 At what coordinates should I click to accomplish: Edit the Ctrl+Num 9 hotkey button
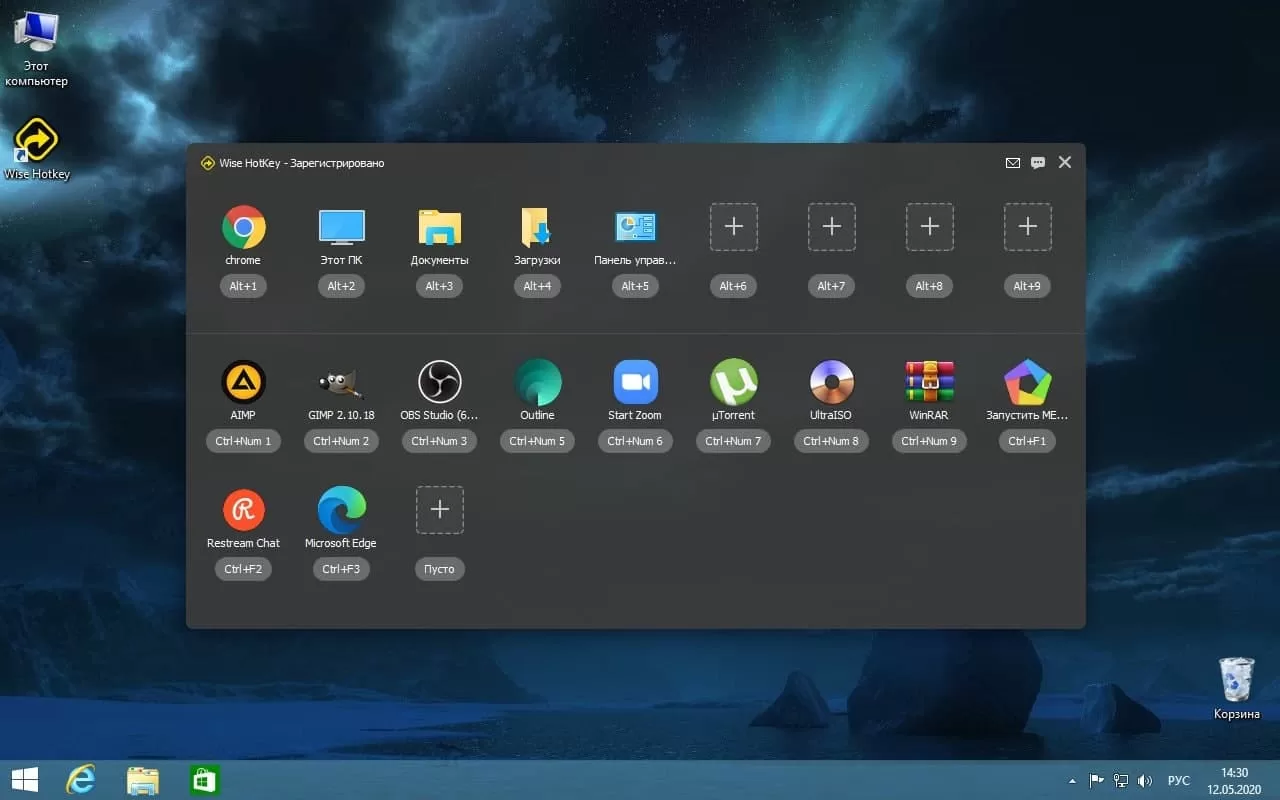pyautogui.click(x=929, y=441)
